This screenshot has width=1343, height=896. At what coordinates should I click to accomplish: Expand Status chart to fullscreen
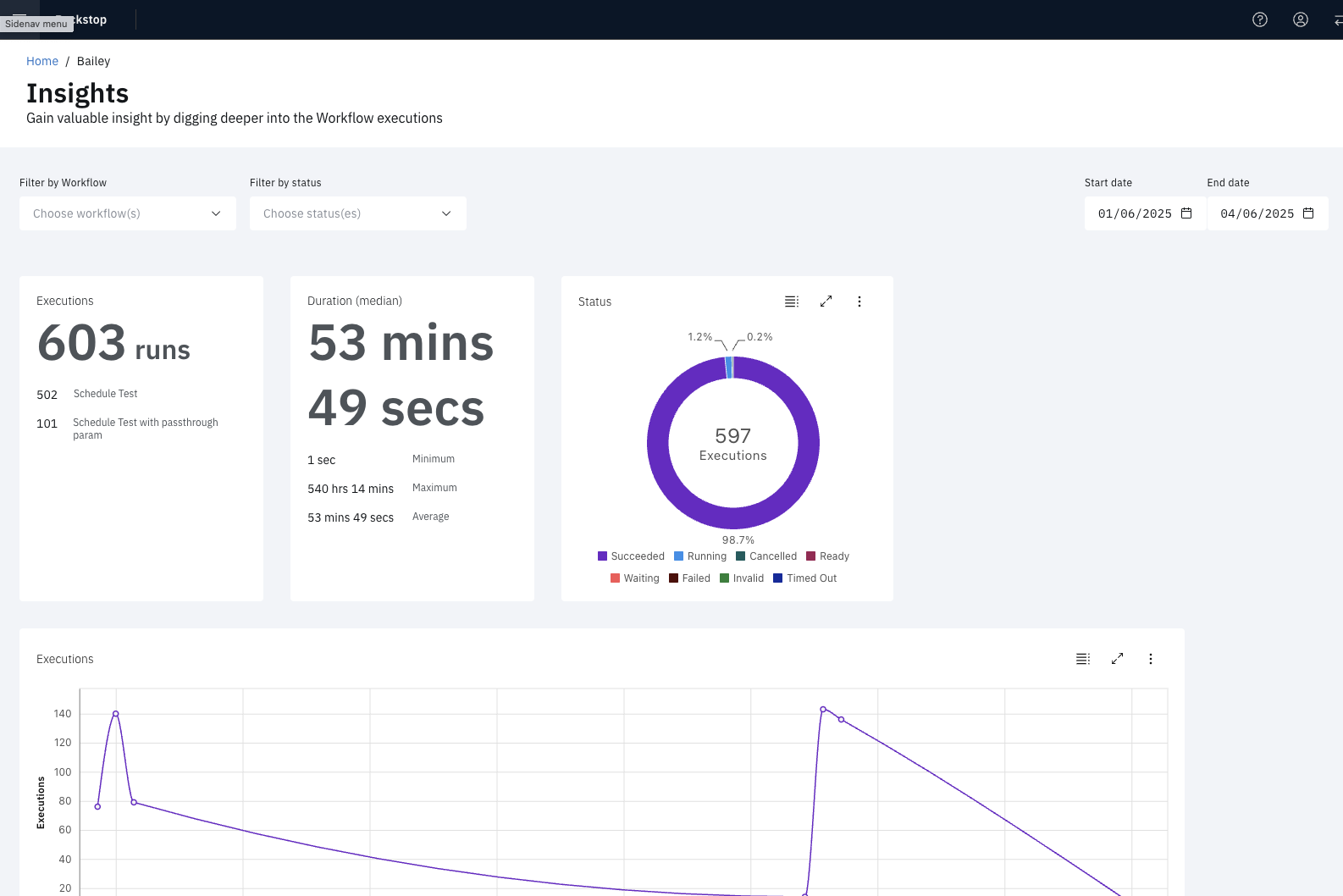coord(826,301)
